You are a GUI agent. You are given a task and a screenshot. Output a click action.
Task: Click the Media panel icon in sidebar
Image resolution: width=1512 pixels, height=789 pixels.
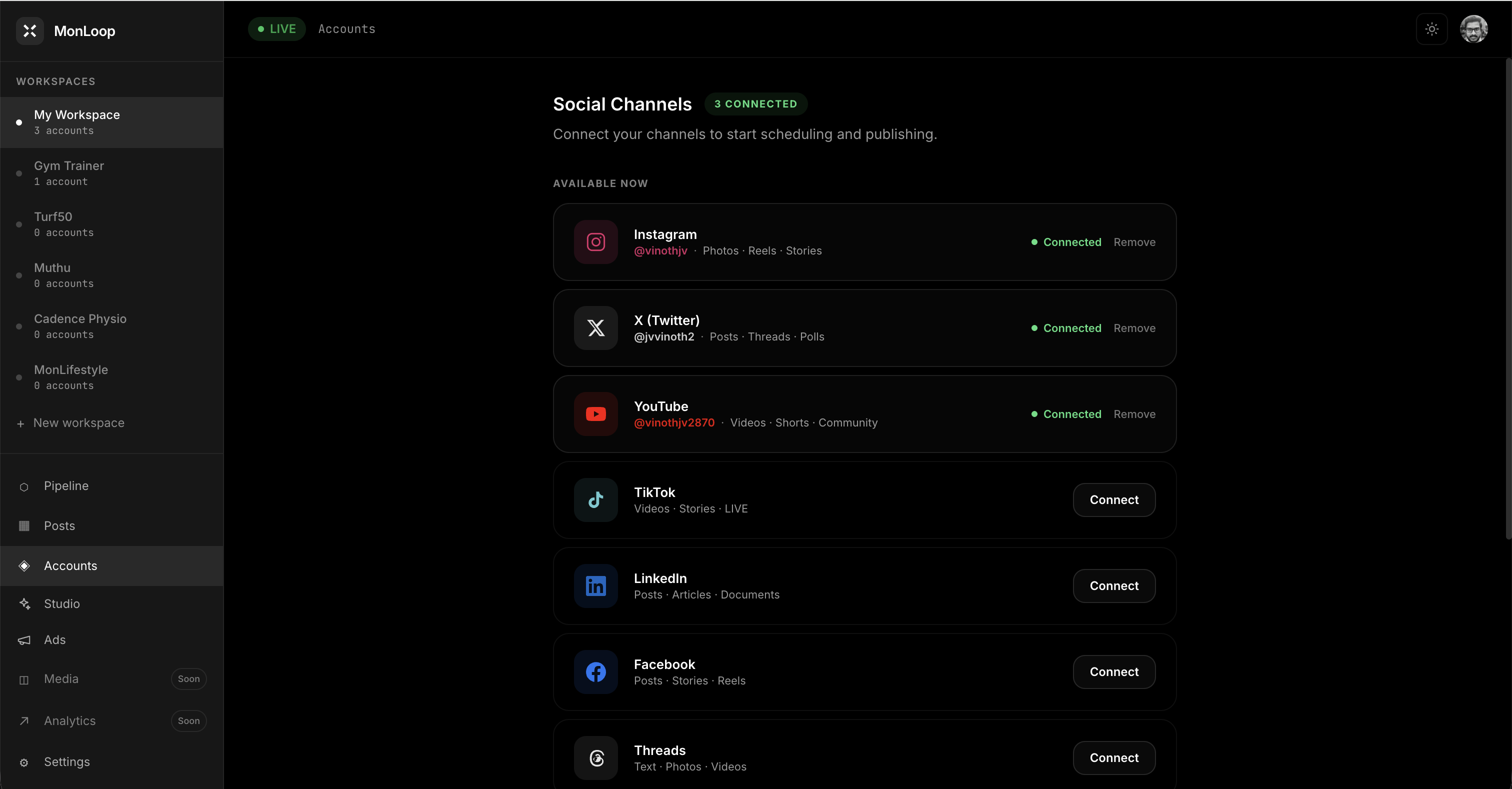tap(24, 680)
